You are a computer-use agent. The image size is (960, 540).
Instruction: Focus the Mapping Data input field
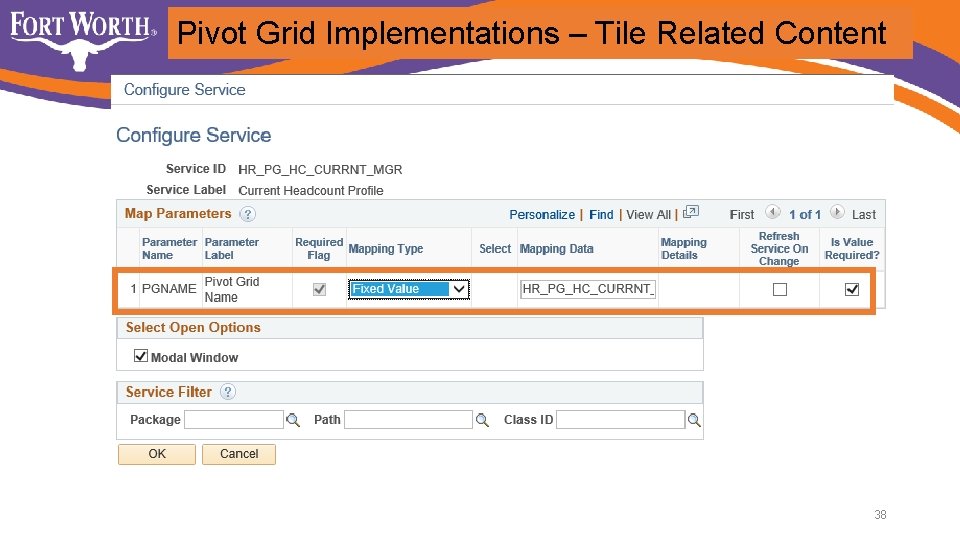pyautogui.click(x=588, y=289)
